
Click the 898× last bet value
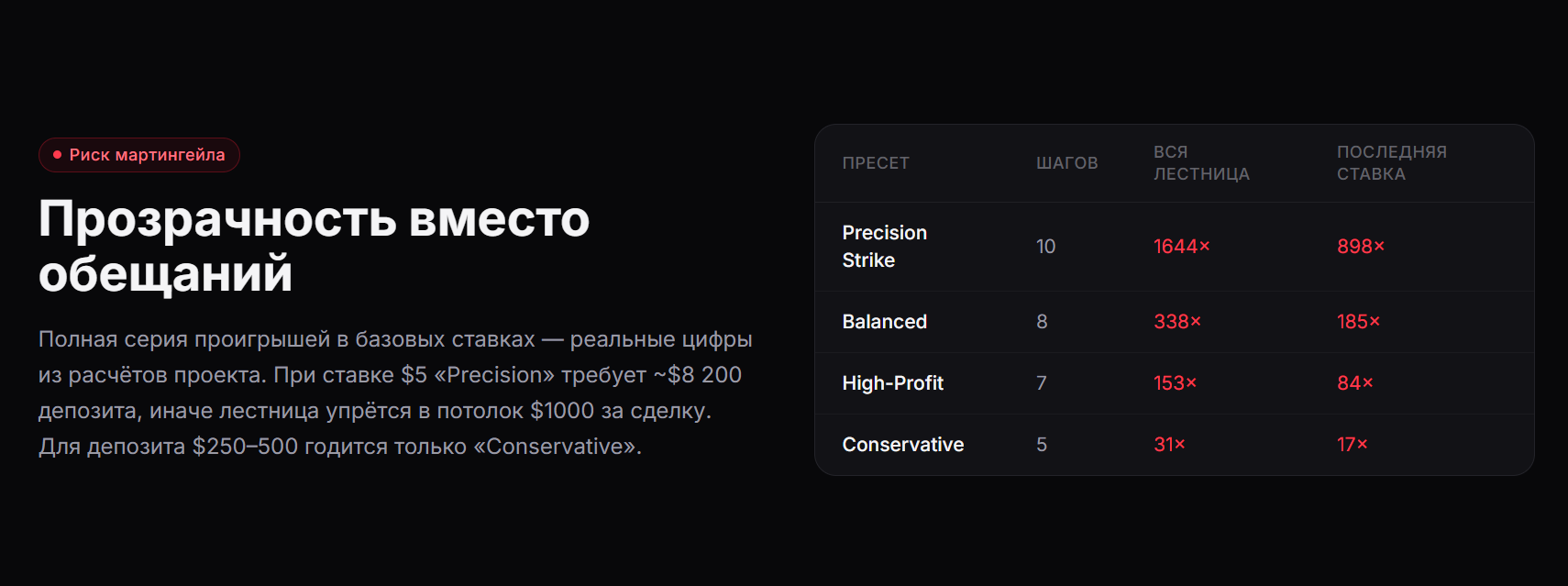pos(1360,247)
